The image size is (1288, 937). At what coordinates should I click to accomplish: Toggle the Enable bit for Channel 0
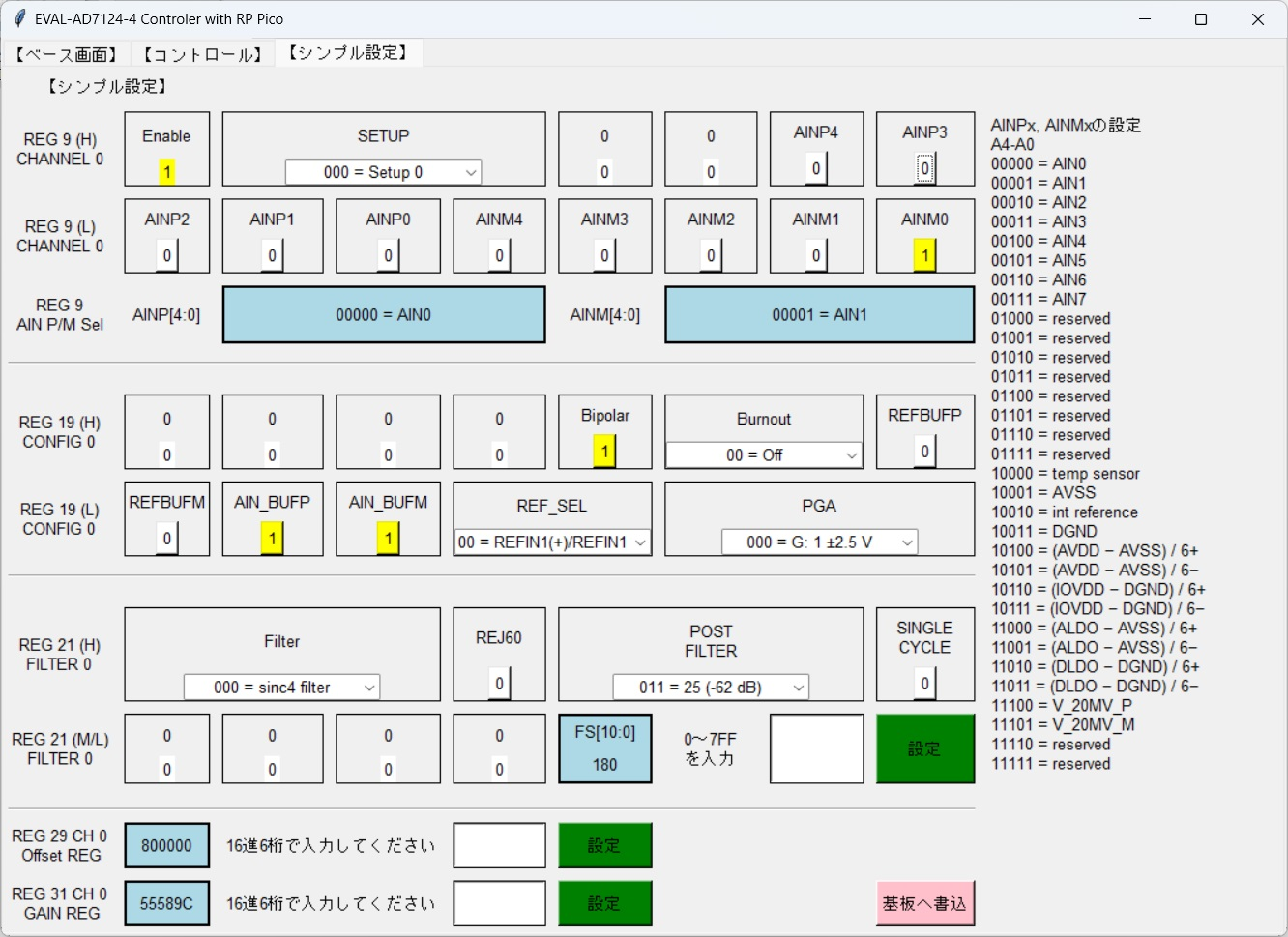pos(166,172)
